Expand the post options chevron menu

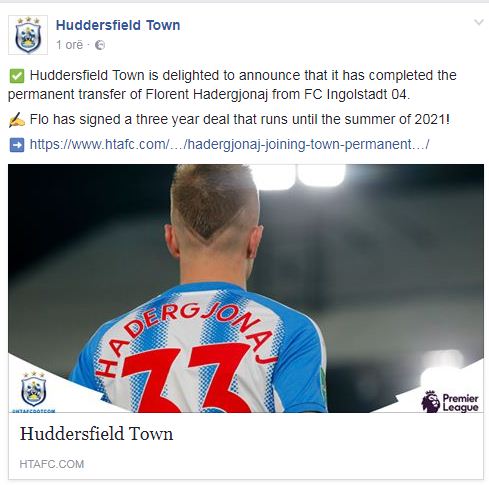pyautogui.click(x=479, y=22)
